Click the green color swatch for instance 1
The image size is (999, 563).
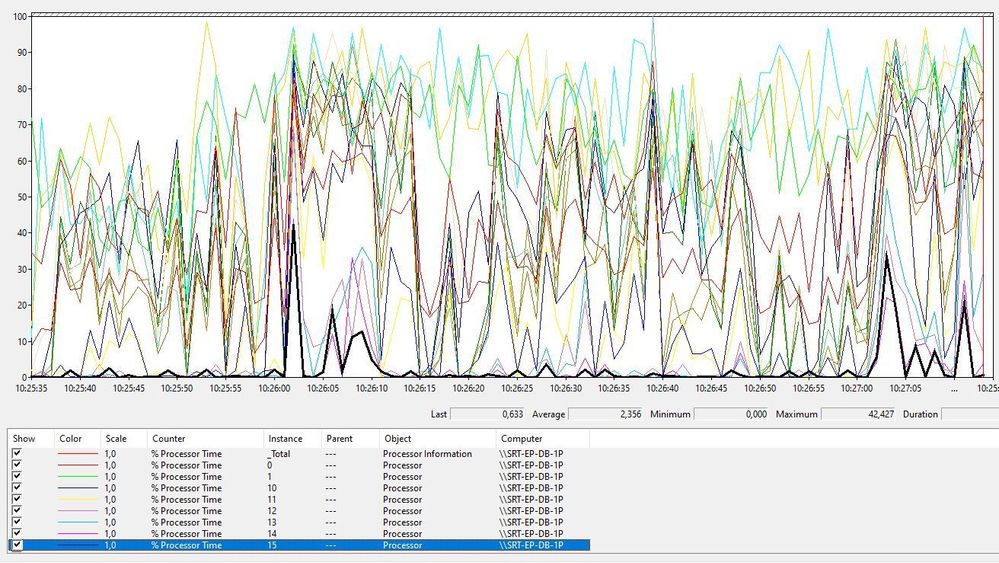tap(78, 476)
